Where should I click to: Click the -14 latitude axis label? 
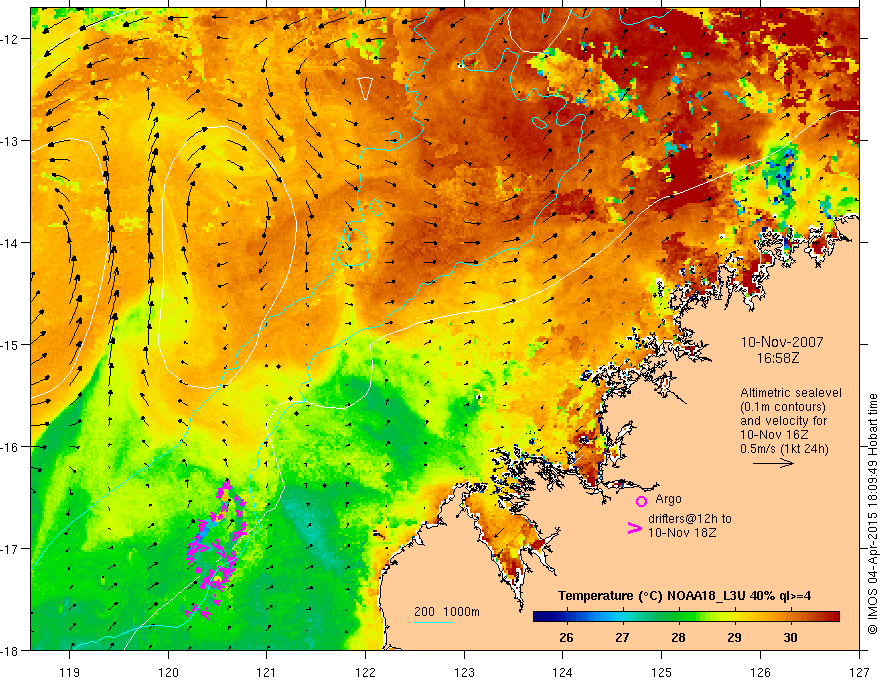tap(12, 243)
